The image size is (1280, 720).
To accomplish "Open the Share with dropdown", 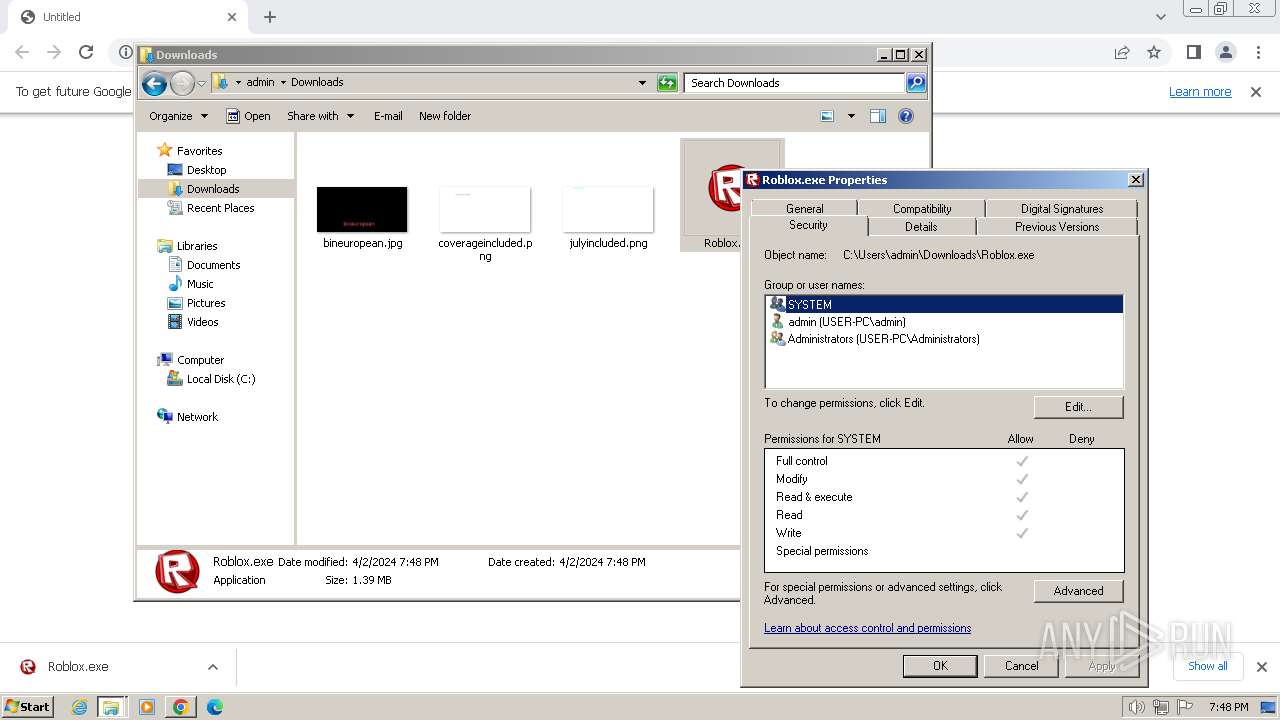I will [320, 116].
